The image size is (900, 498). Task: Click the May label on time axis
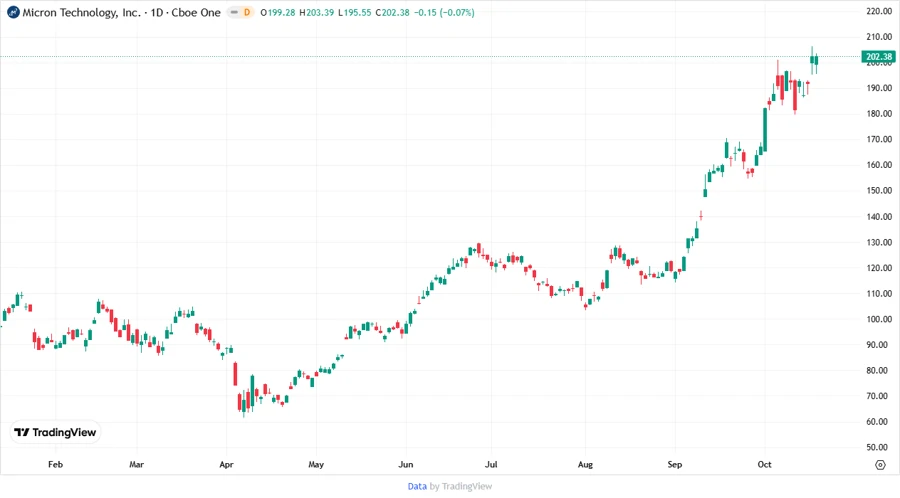(316, 464)
